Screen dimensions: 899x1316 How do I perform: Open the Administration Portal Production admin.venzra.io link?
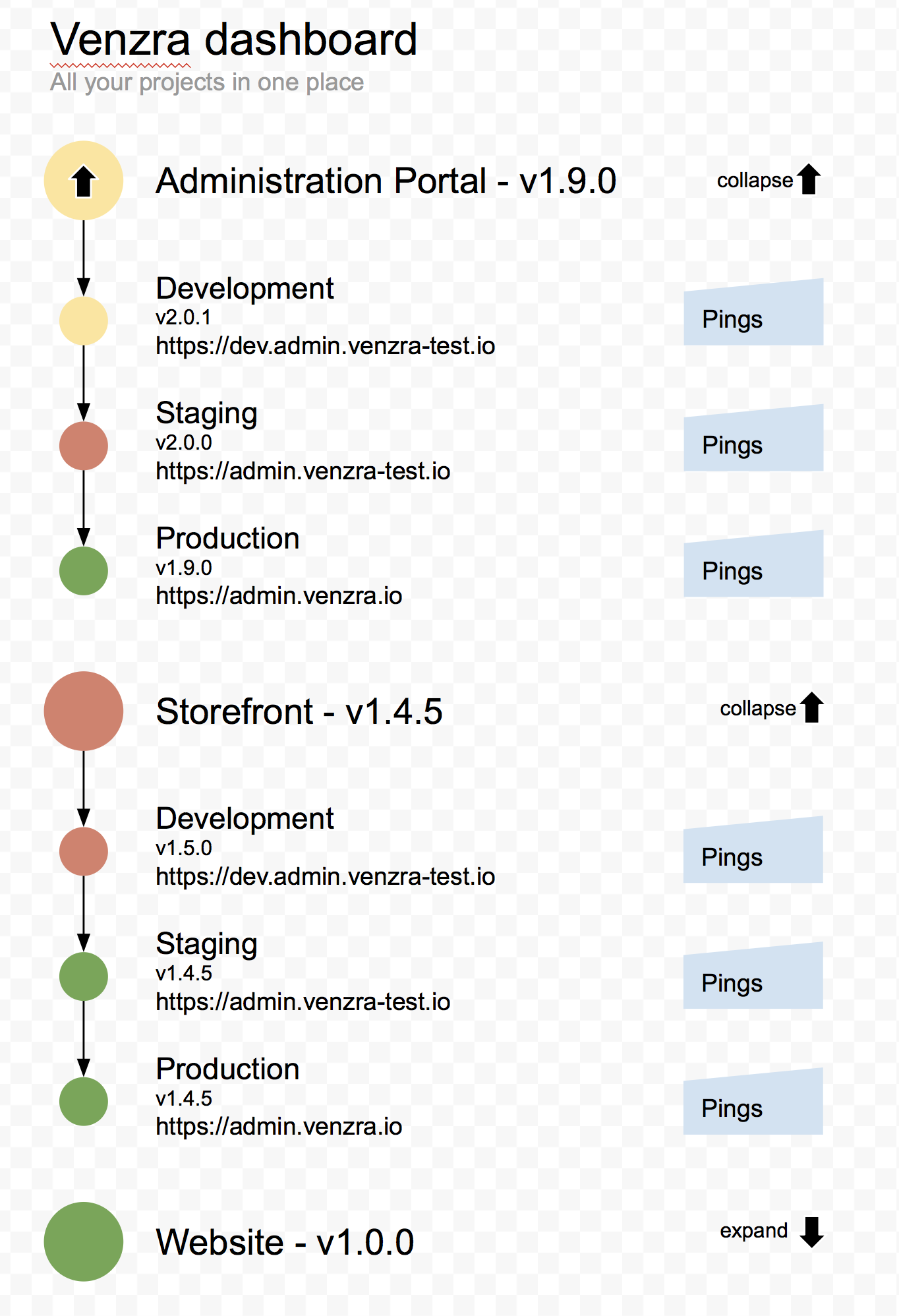tap(279, 596)
